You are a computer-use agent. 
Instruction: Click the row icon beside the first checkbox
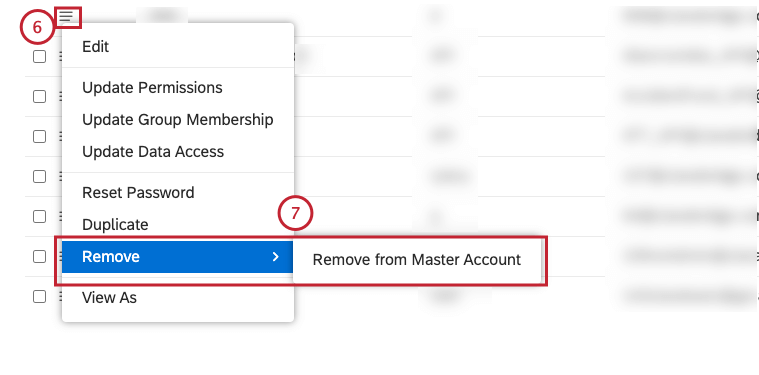click(x=61, y=57)
